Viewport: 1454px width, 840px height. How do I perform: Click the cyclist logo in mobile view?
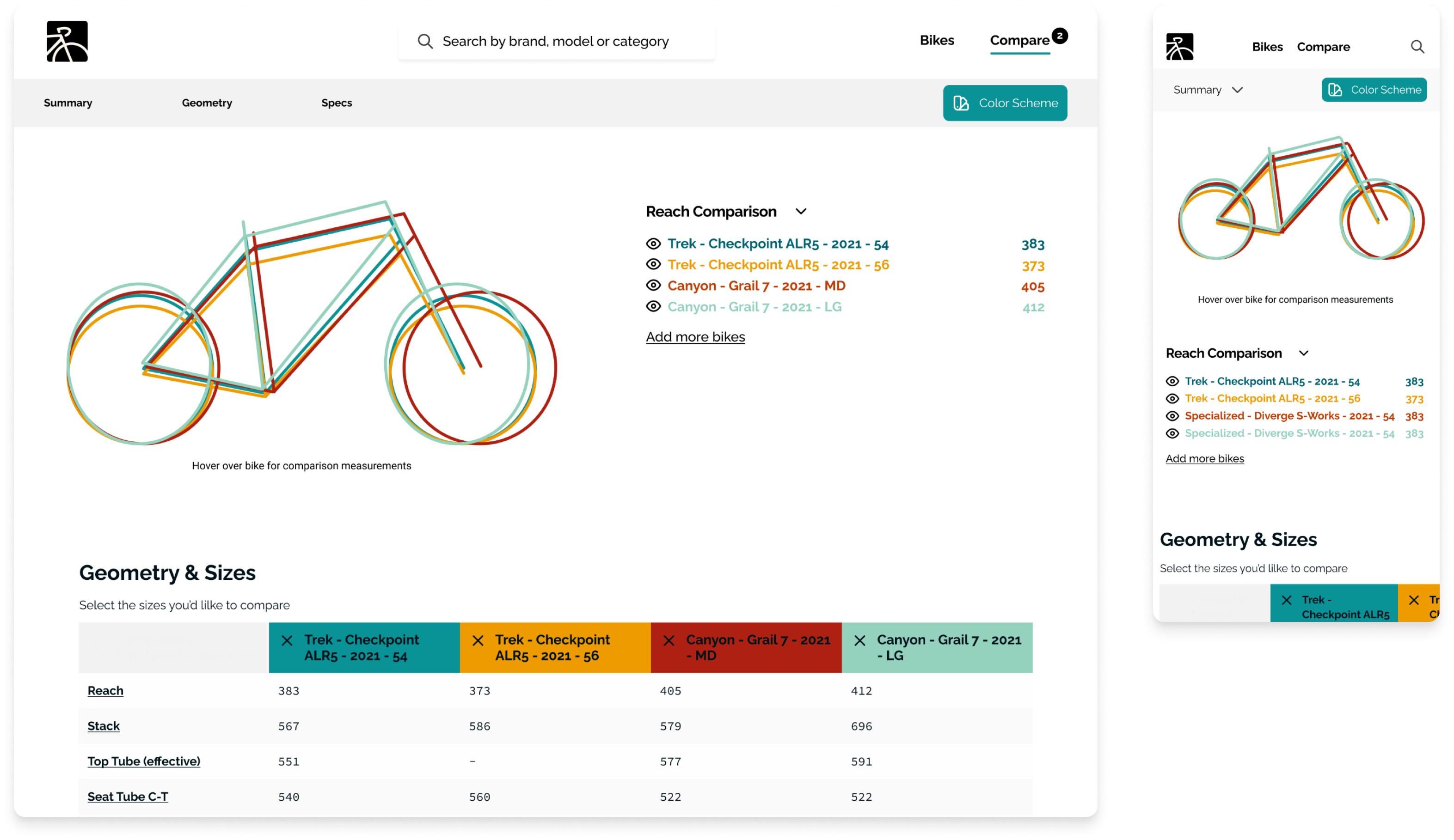[x=1179, y=47]
